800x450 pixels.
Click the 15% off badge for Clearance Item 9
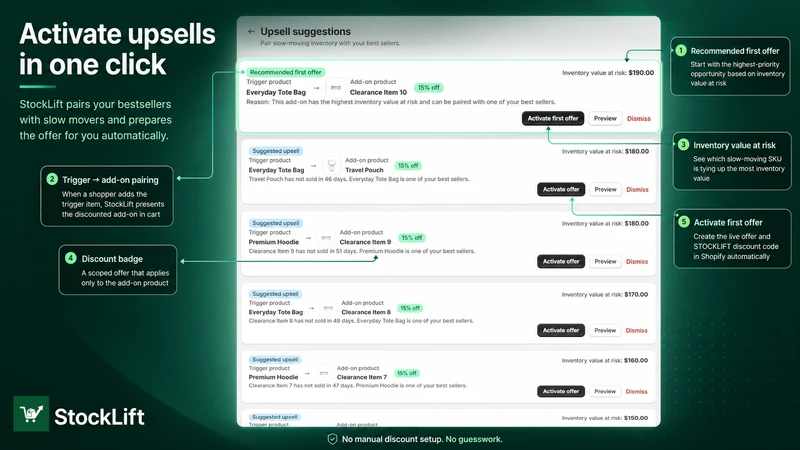(x=411, y=238)
